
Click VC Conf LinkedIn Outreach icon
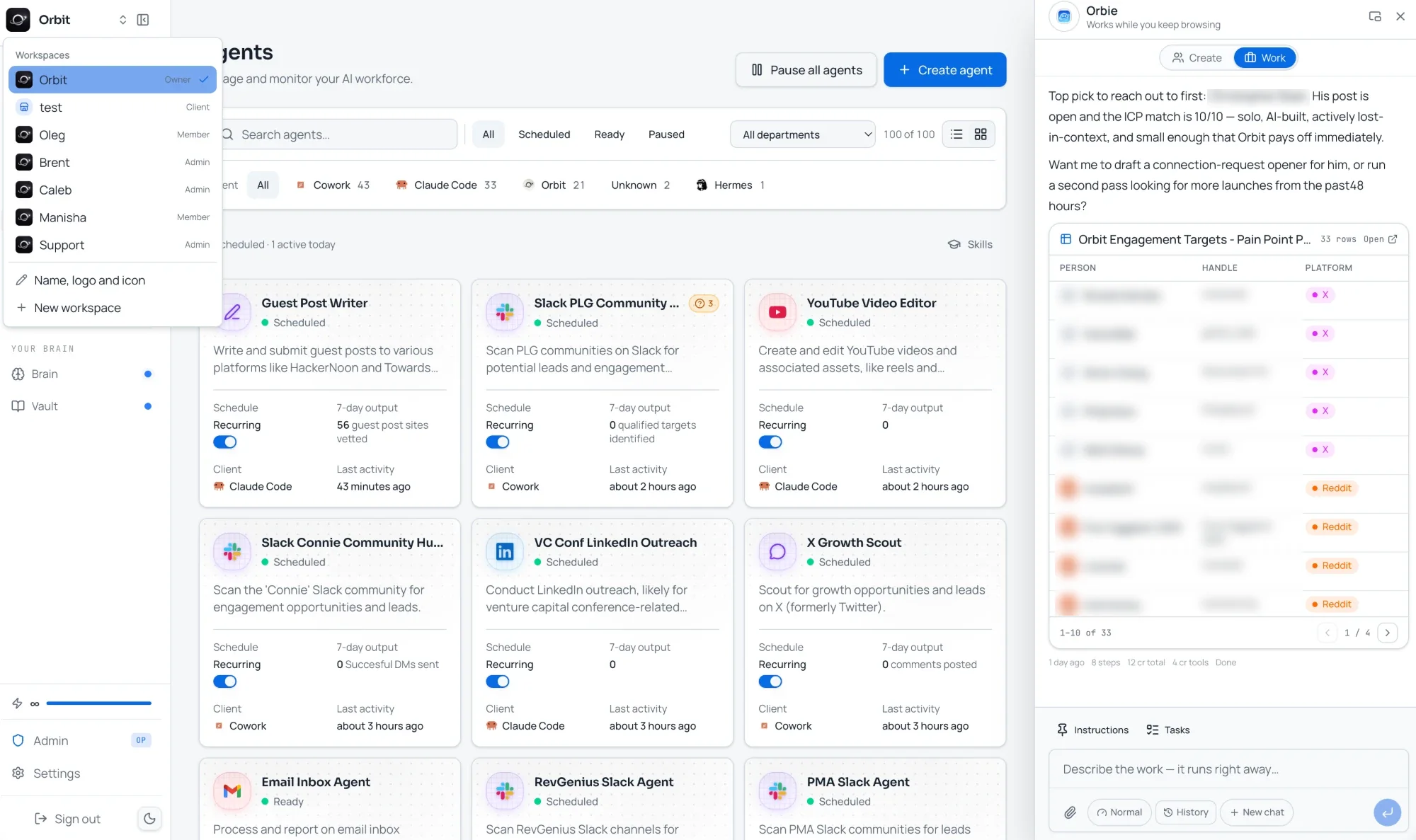point(505,551)
